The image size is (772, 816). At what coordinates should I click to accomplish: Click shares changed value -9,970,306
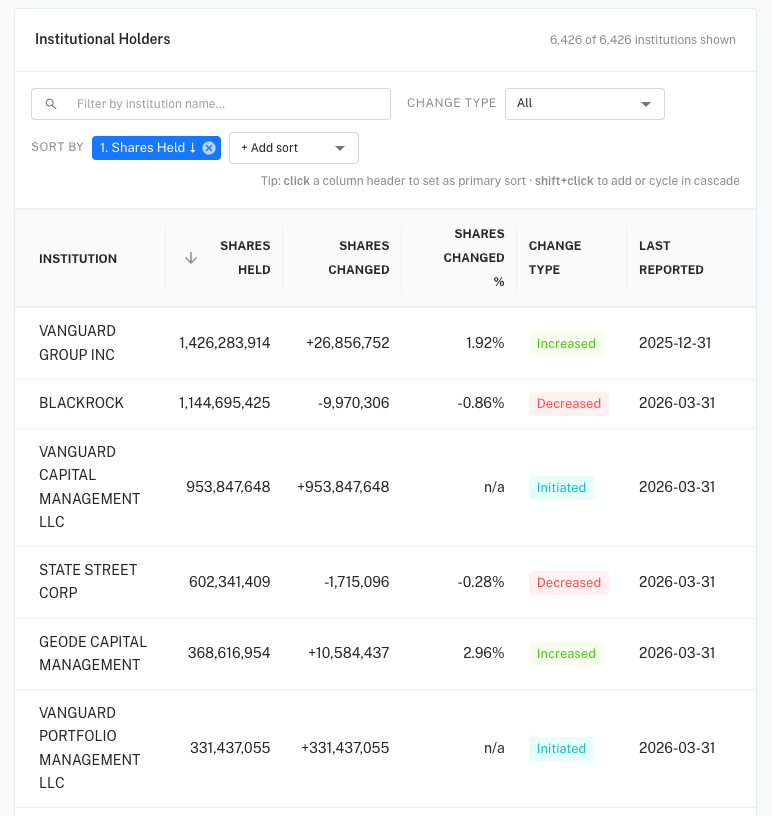point(353,403)
